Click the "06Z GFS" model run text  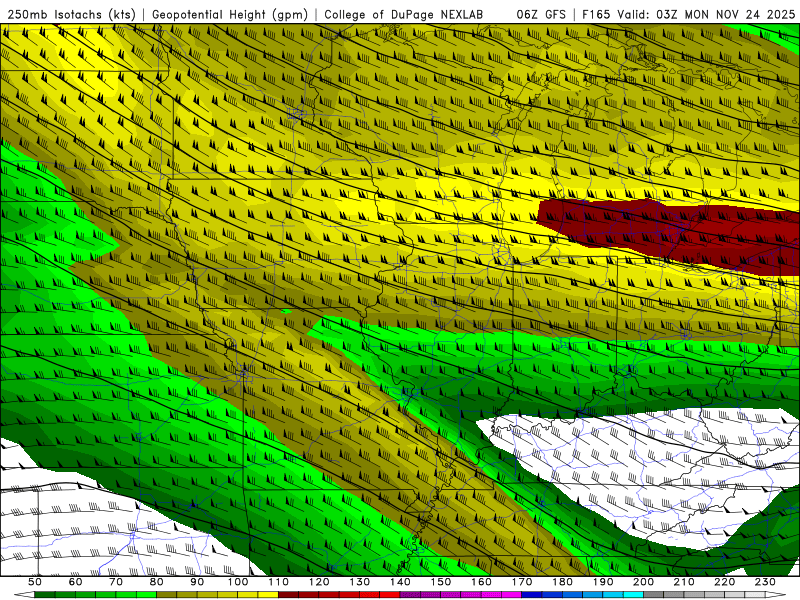click(541, 14)
